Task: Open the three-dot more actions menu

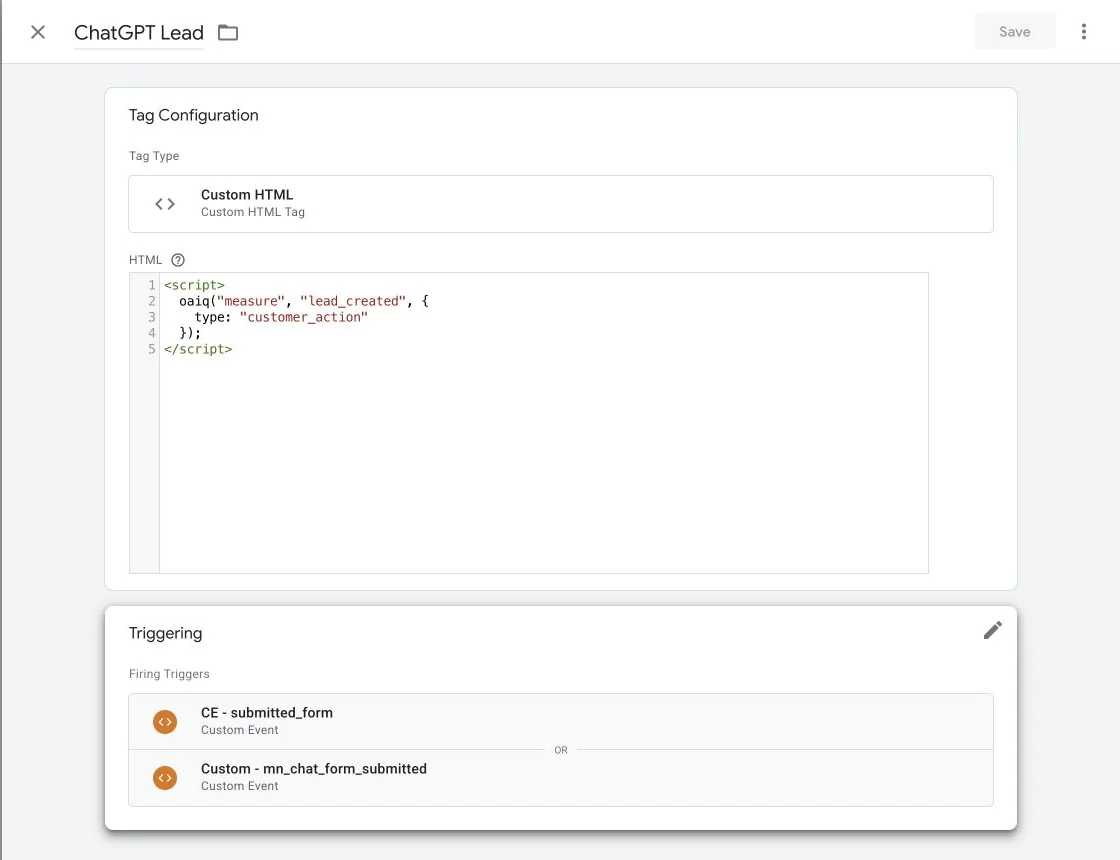Action: tap(1084, 31)
